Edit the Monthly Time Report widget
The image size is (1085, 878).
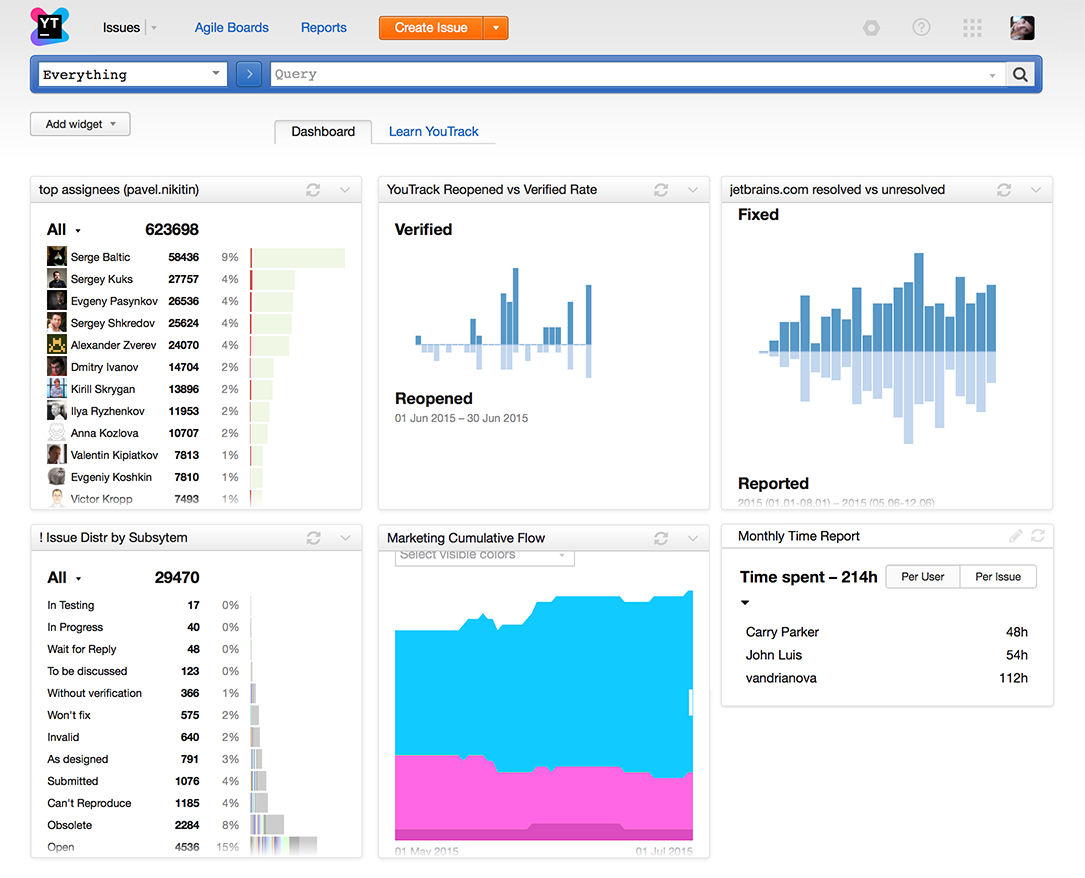1015,536
